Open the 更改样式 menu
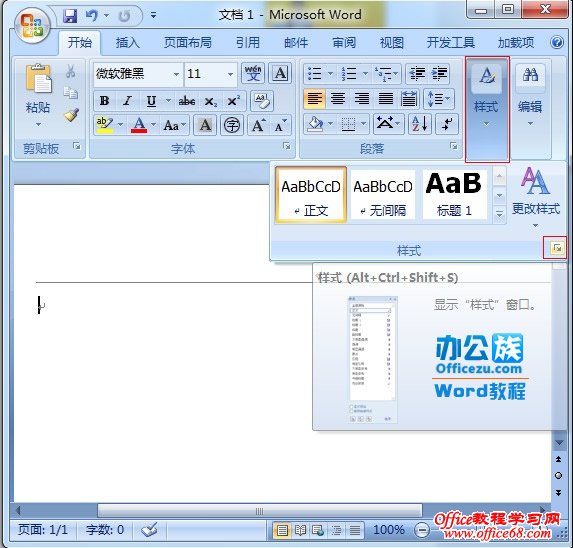The width and height of the screenshot is (573, 548). 536,198
